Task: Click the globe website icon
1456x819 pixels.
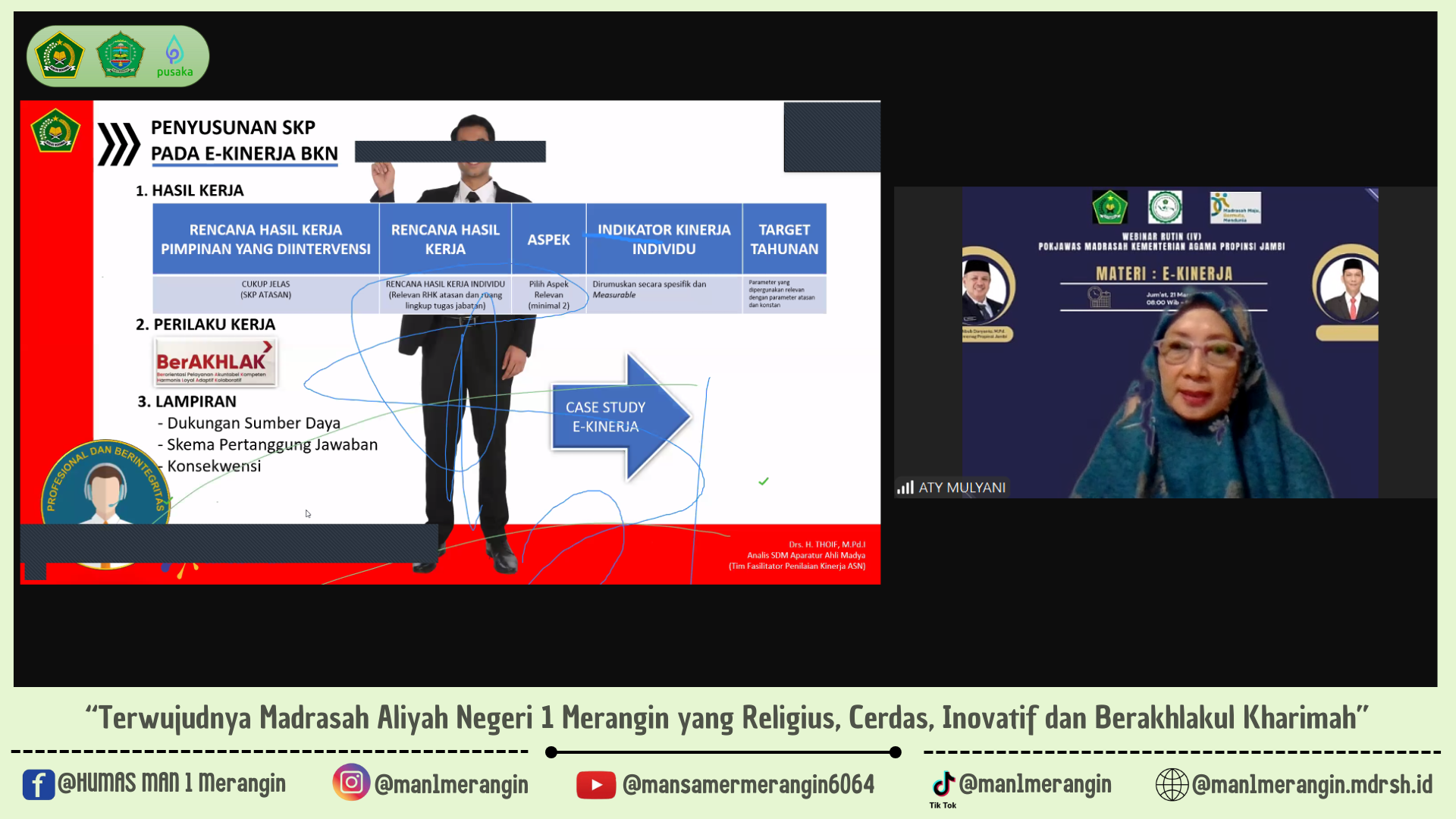Action: [1171, 784]
